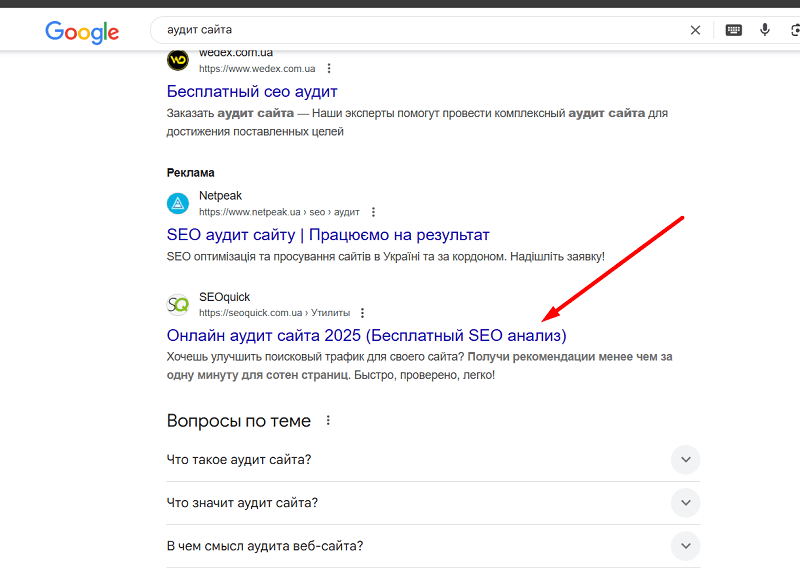Open "SEO аудит сайту | Працюємо на результат" link
800x568 pixels.
(x=328, y=235)
